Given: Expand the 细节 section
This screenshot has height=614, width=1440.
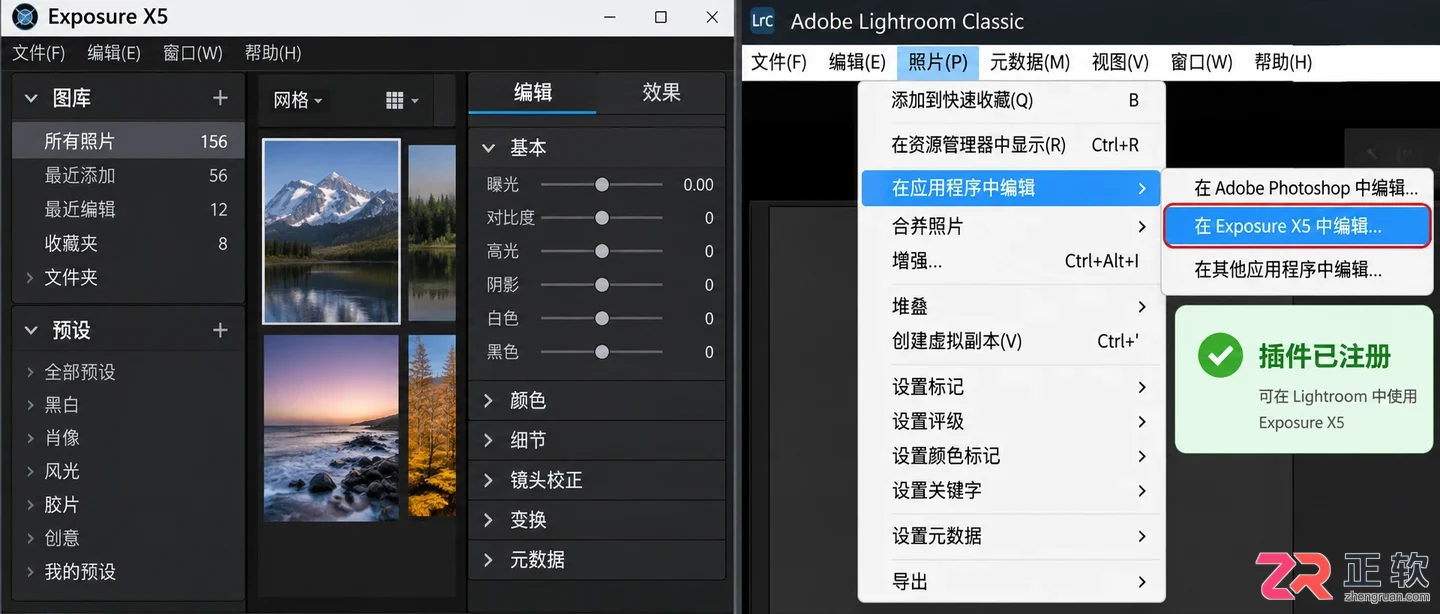Looking at the screenshot, I should coord(489,440).
